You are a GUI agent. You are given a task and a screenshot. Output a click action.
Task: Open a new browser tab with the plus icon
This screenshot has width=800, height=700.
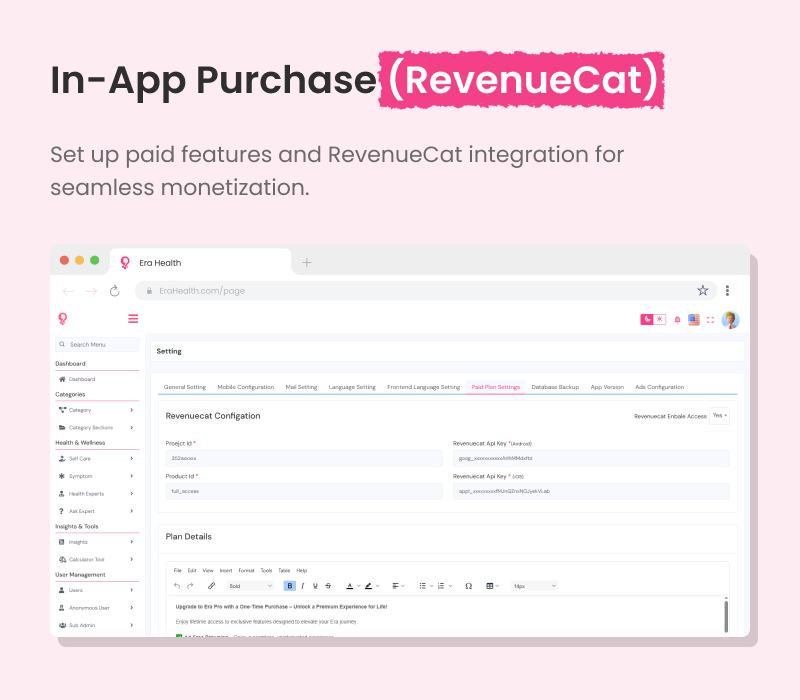click(307, 262)
